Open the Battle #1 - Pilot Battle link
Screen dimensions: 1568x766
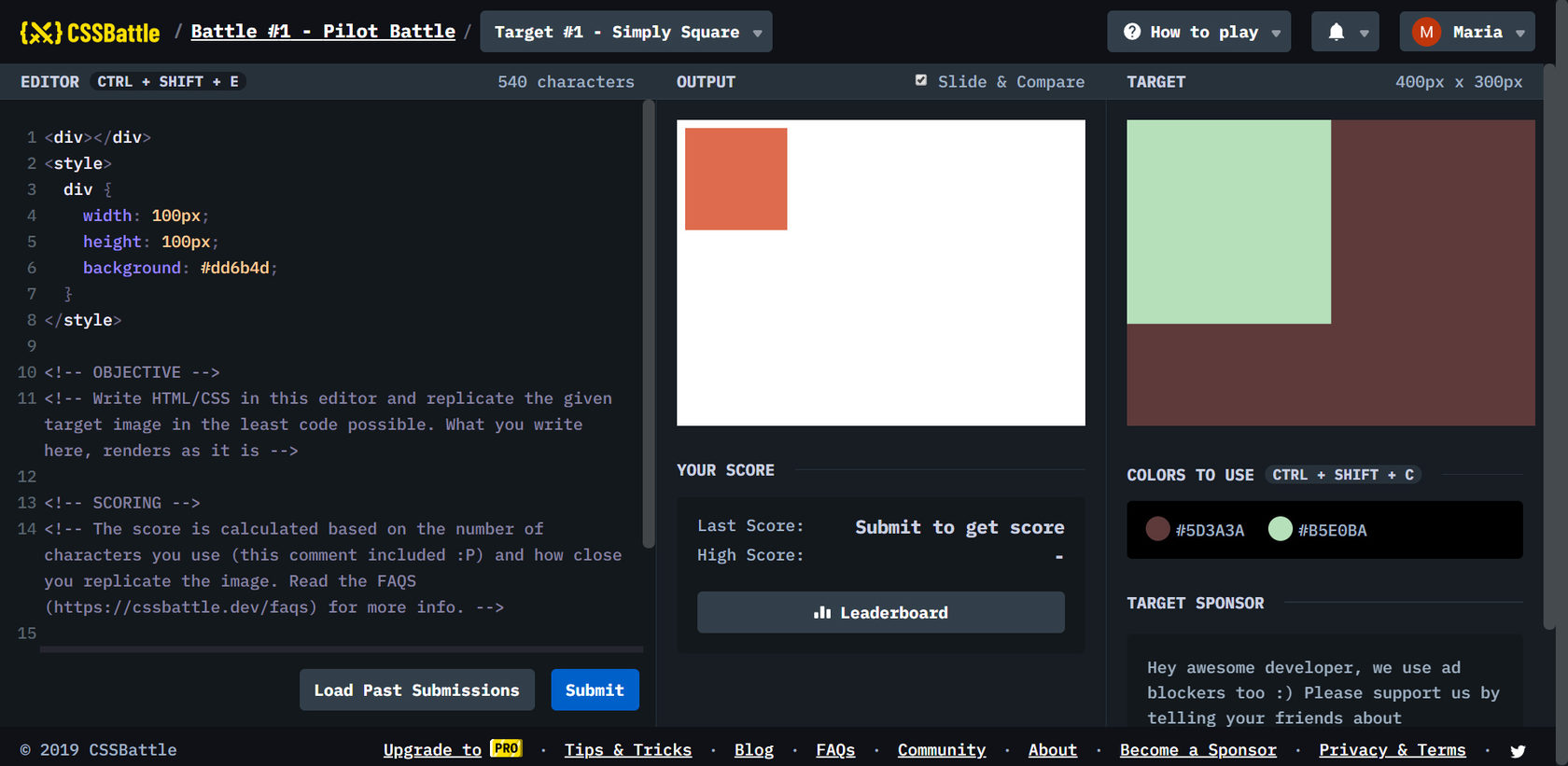tap(323, 32)
